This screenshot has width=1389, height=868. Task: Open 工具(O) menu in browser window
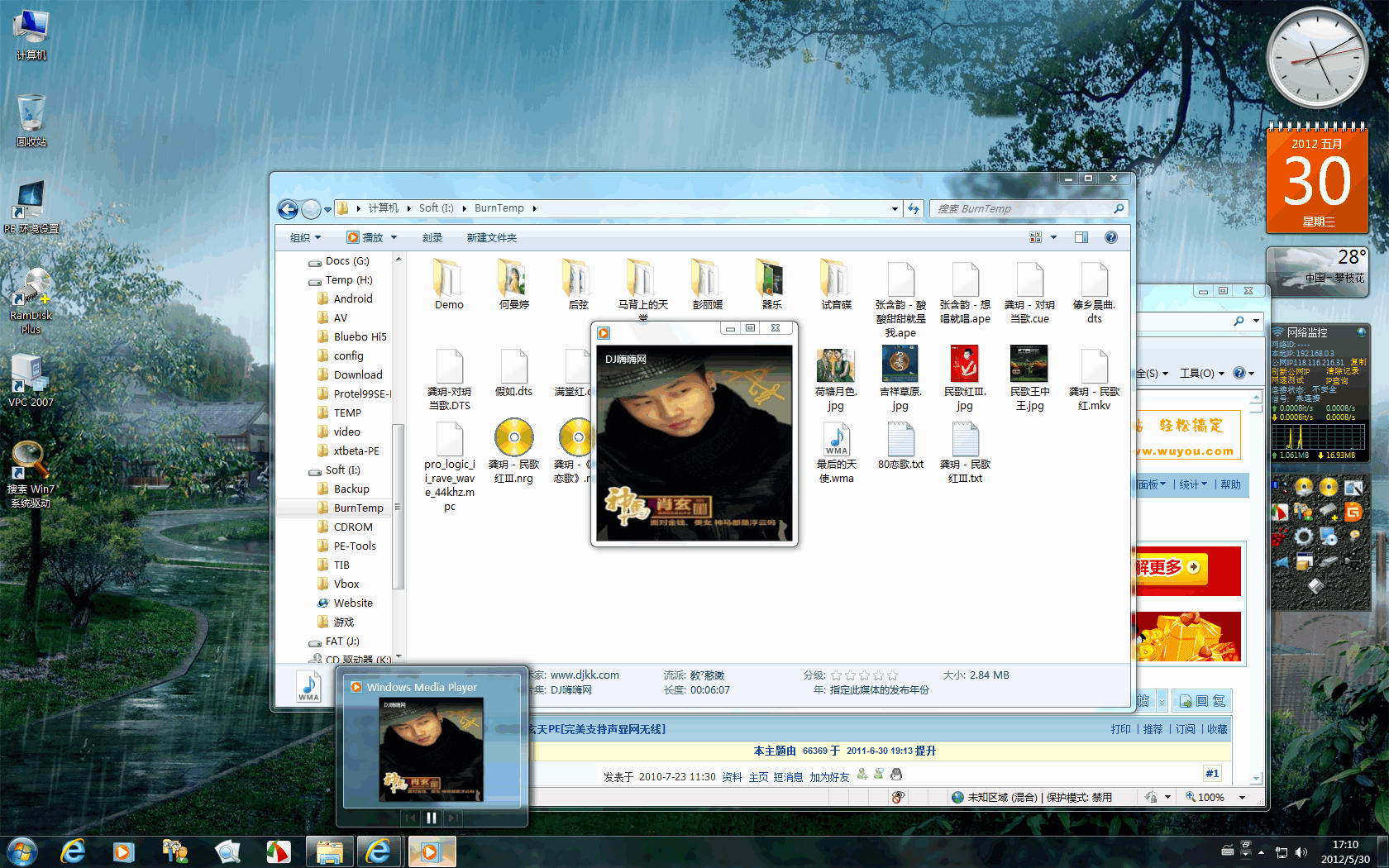(1201, 374)
